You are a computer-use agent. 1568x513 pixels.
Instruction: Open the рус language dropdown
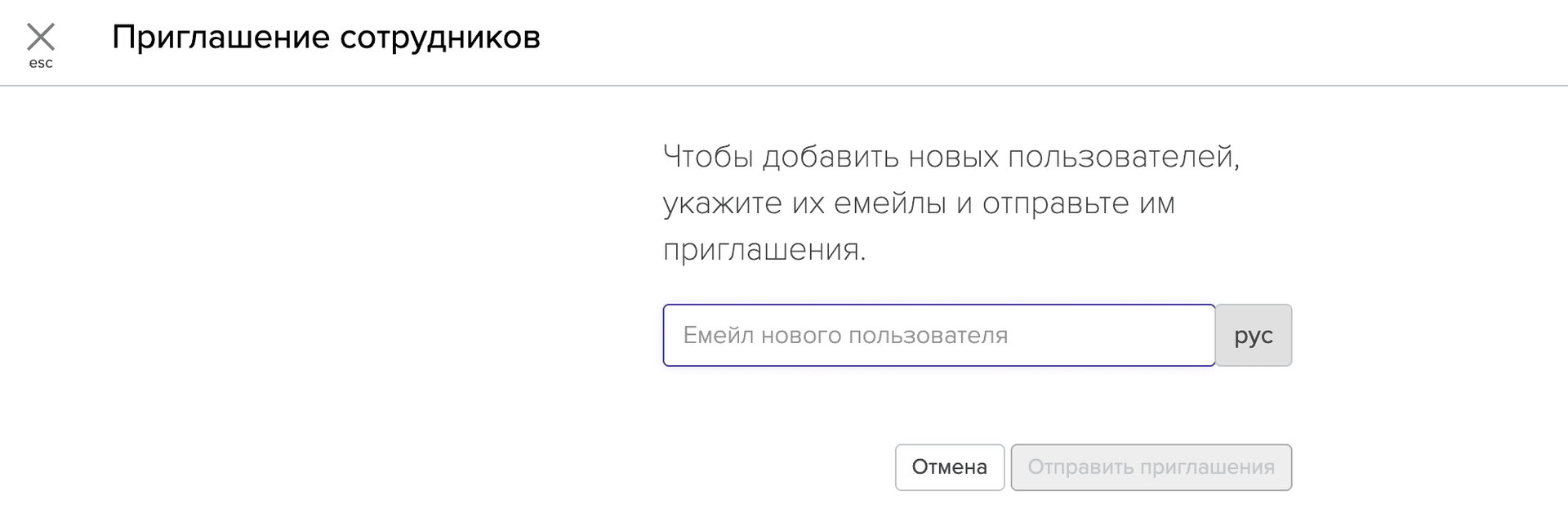tap(1253, 336)
